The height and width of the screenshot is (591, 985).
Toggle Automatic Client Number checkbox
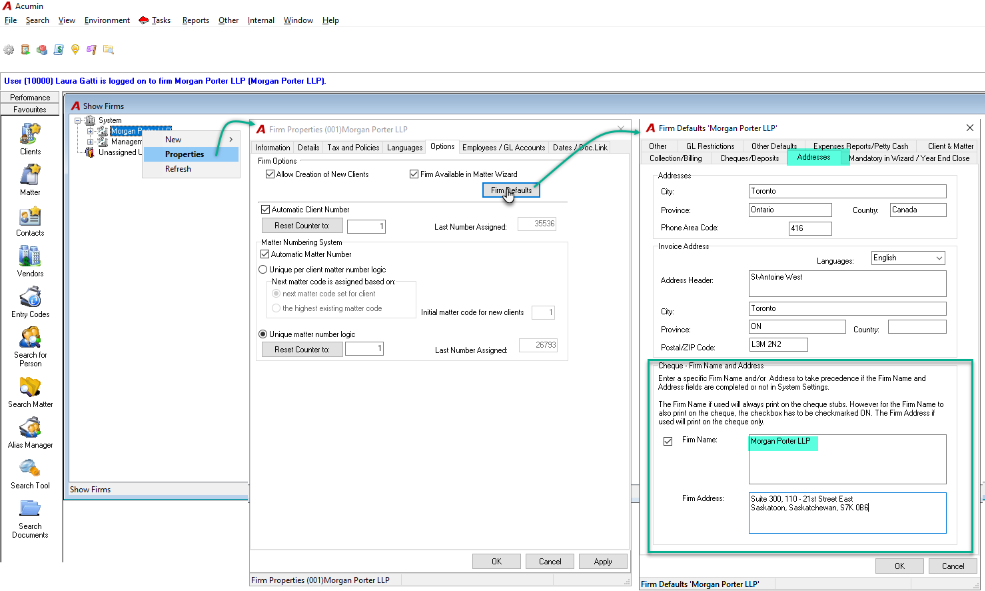point(265,209)
